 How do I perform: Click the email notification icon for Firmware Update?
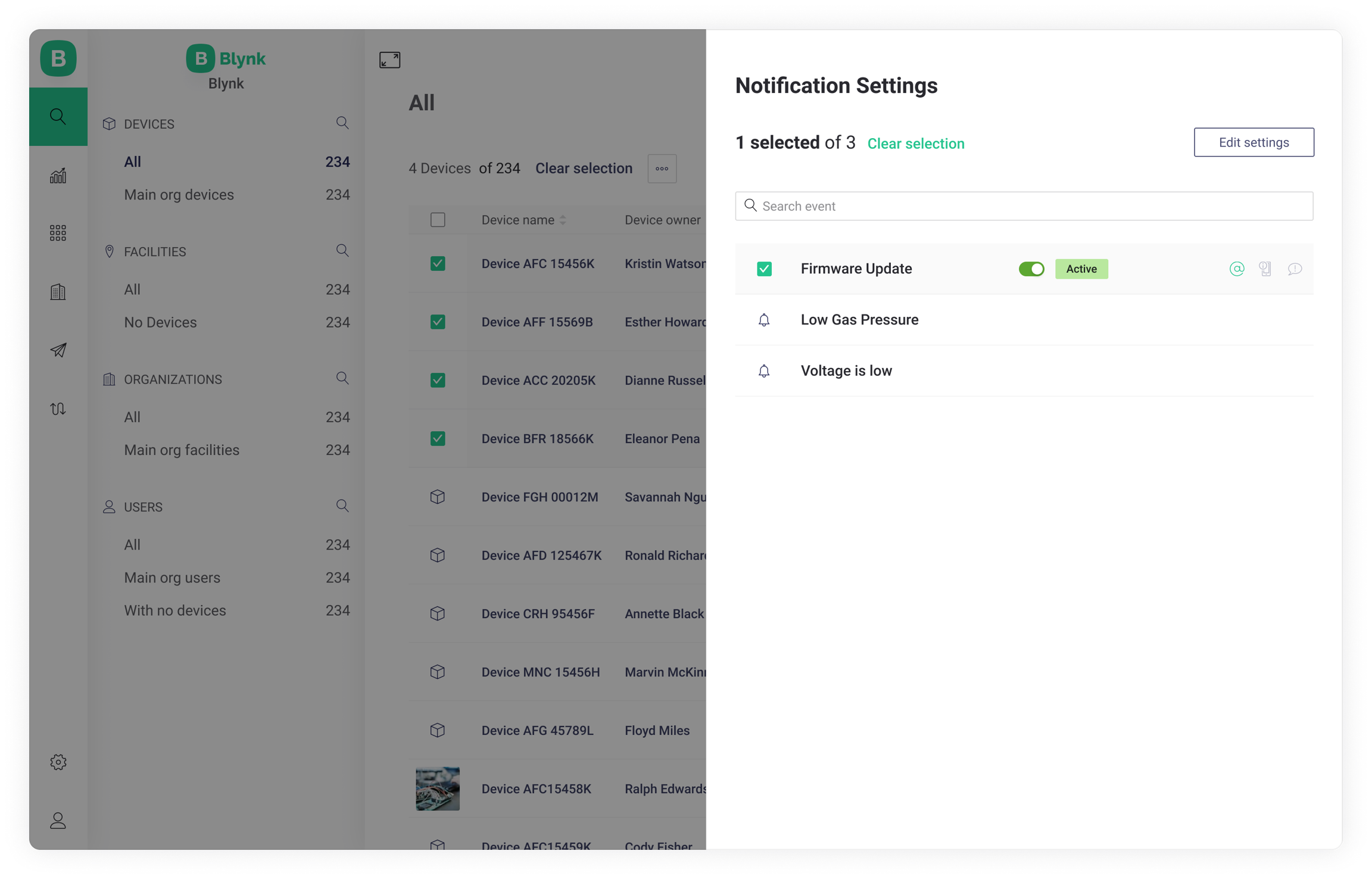click(1236, 269)
